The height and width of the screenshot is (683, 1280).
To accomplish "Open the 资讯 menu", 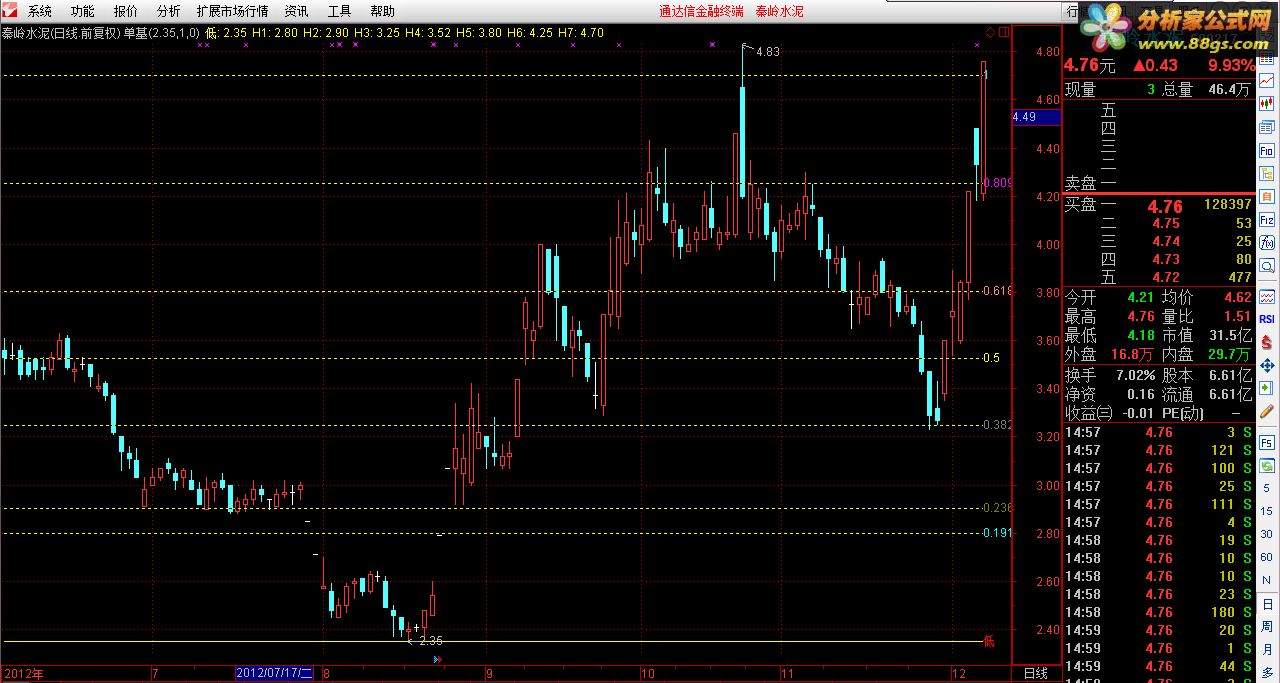I will click(296, 12).
